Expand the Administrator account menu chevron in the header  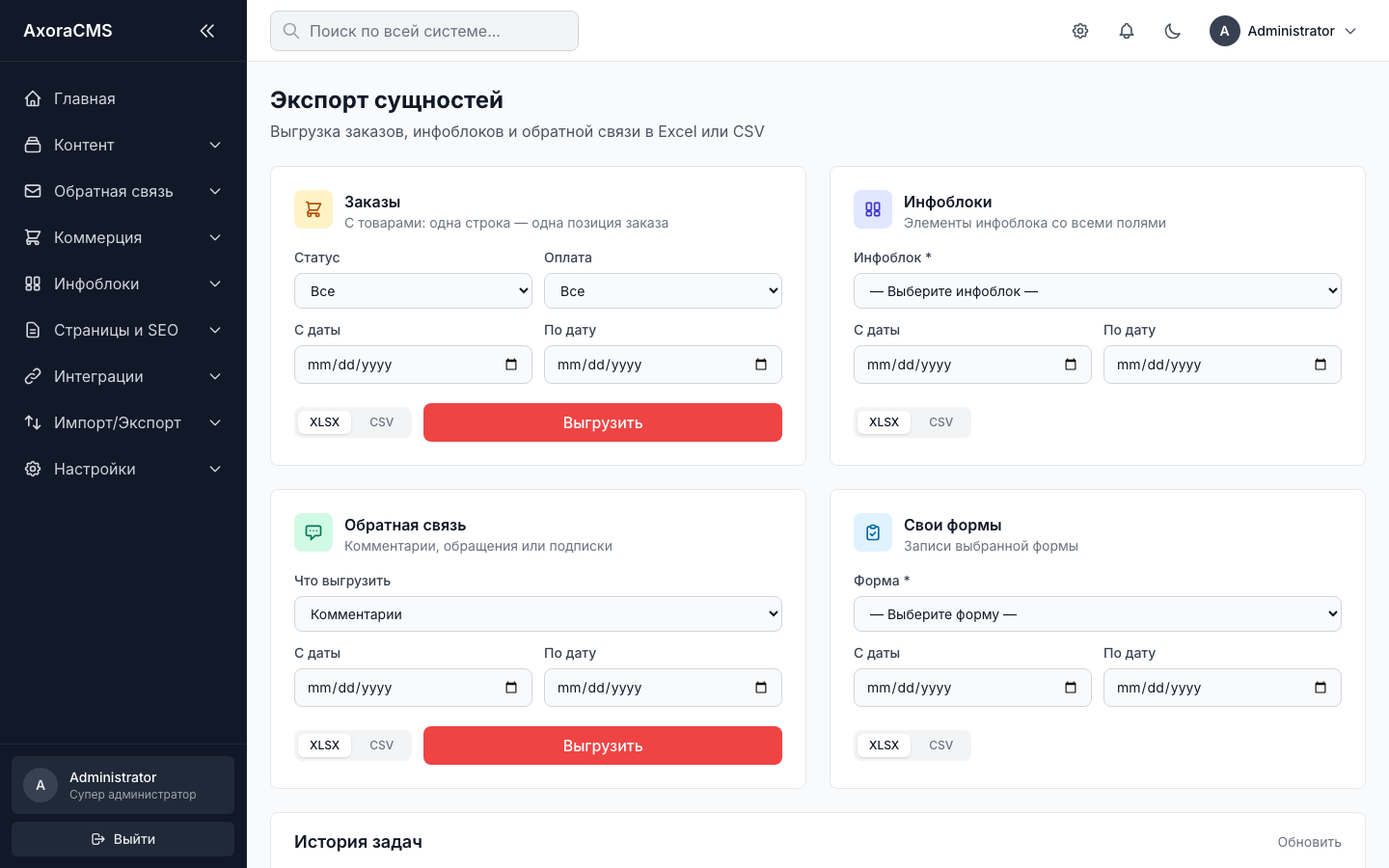point(1350,31)
